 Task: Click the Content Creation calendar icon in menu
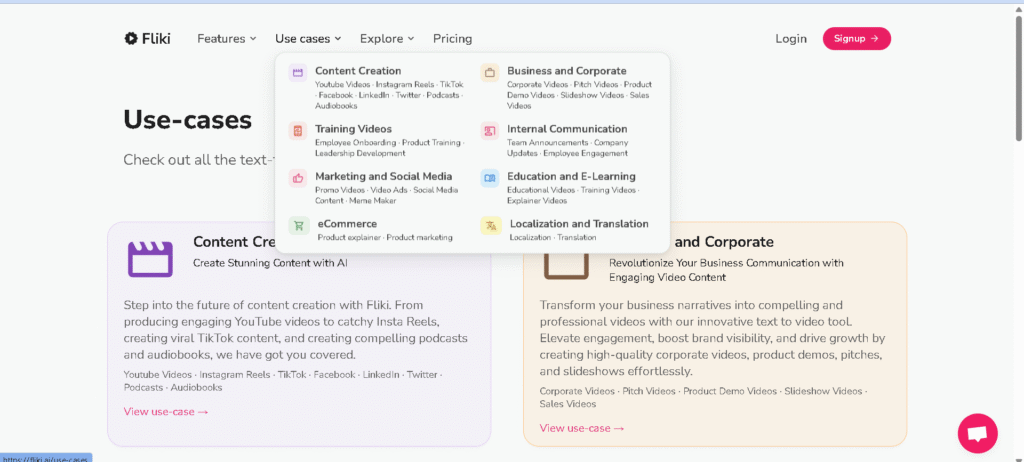pyautogui.click(x=297, y=72)
